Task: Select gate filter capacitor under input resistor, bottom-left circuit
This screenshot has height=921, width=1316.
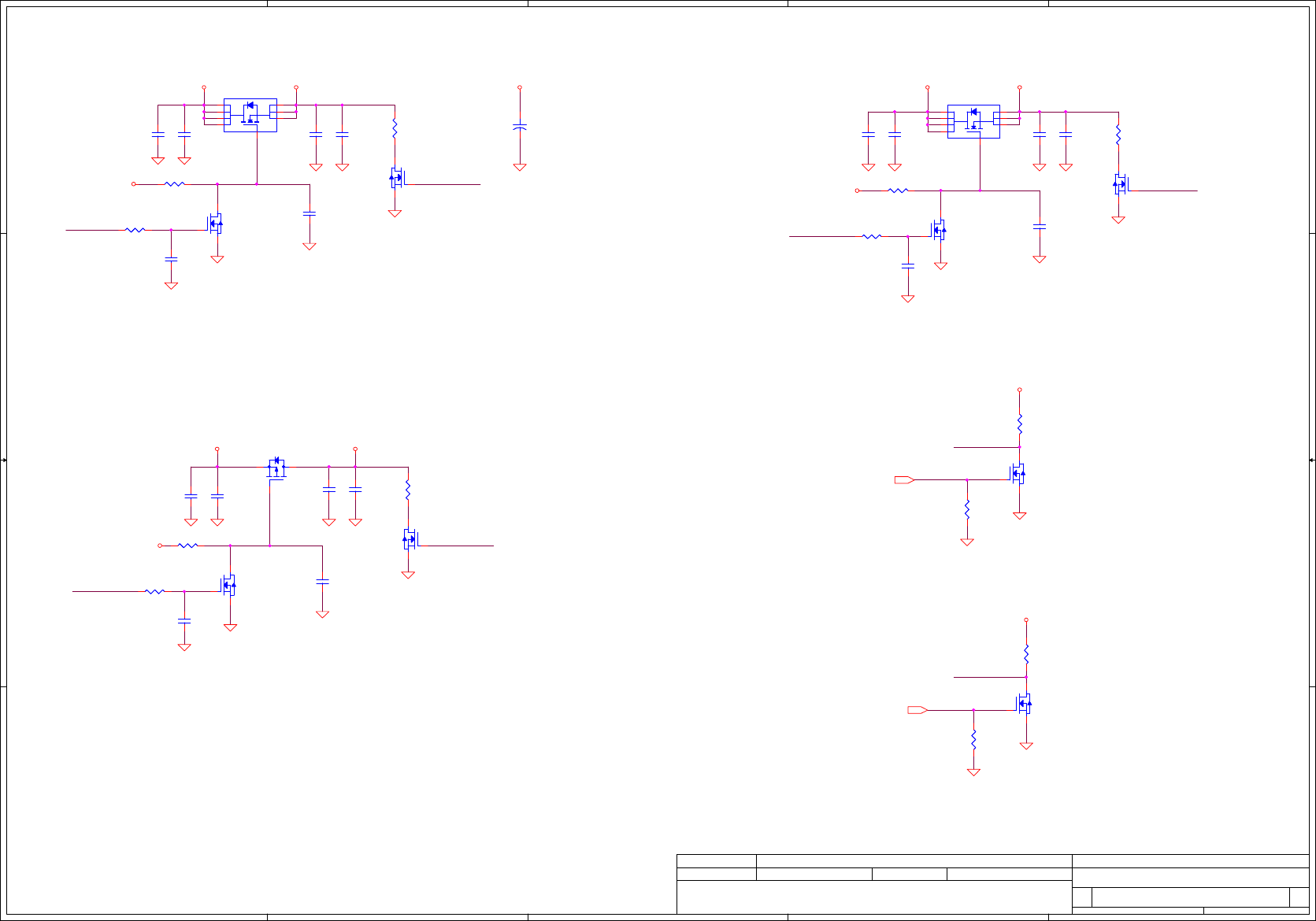Action: [184, 621]
